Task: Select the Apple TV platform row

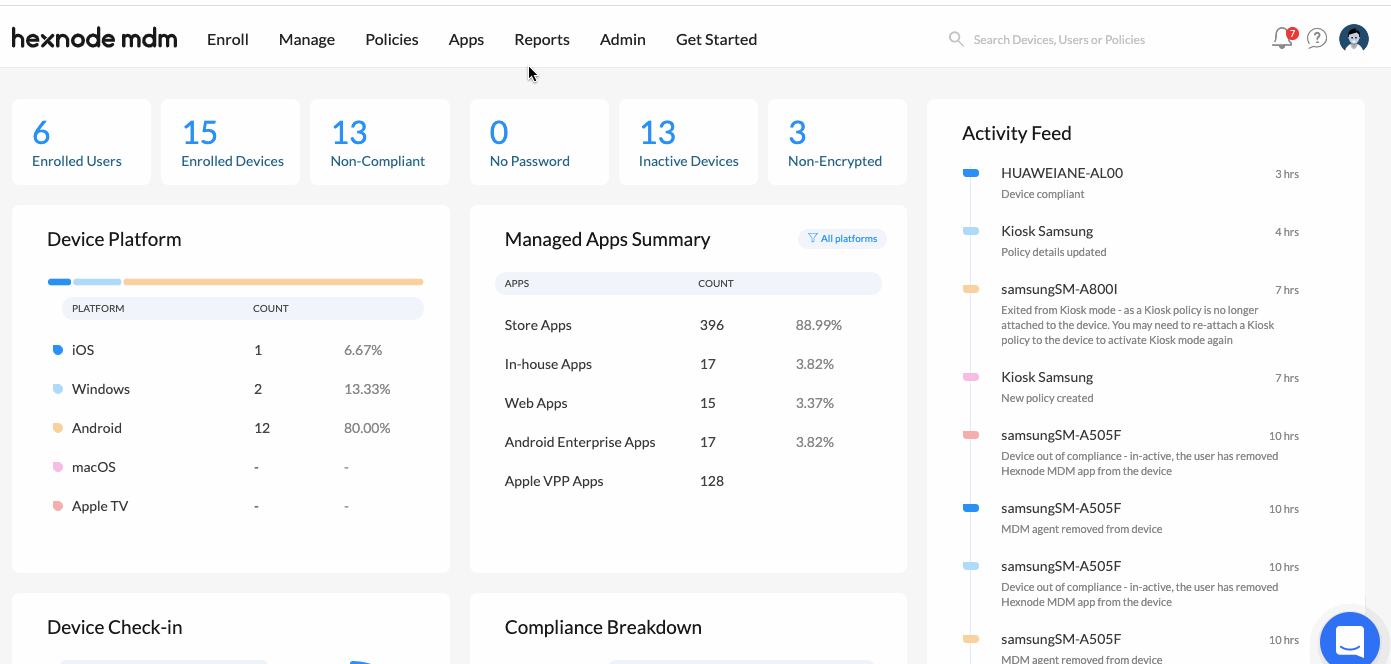Action: [238, 506]
